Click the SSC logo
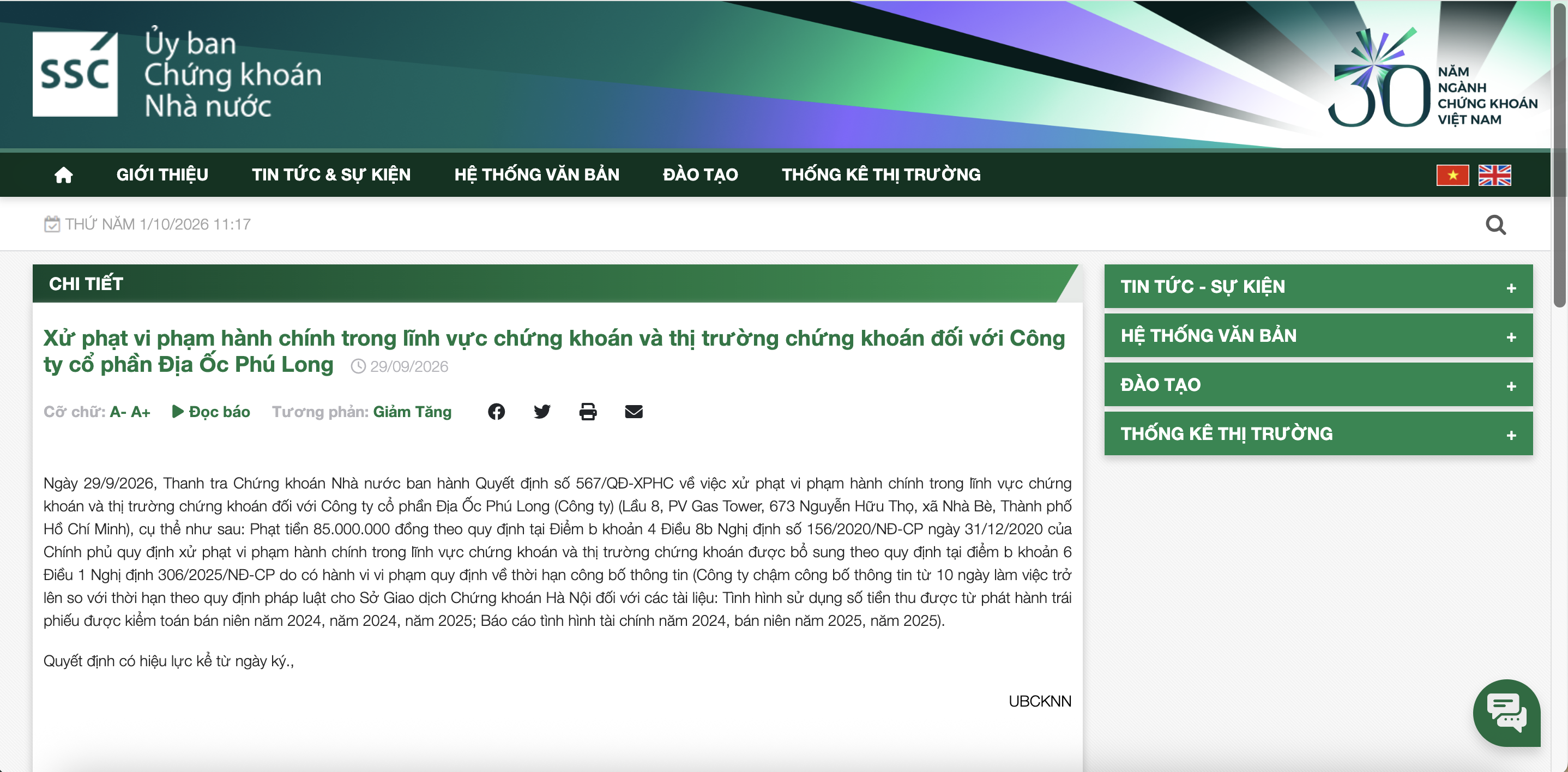Viewport: 1568px width, 772px height. [x=75, y=74]
